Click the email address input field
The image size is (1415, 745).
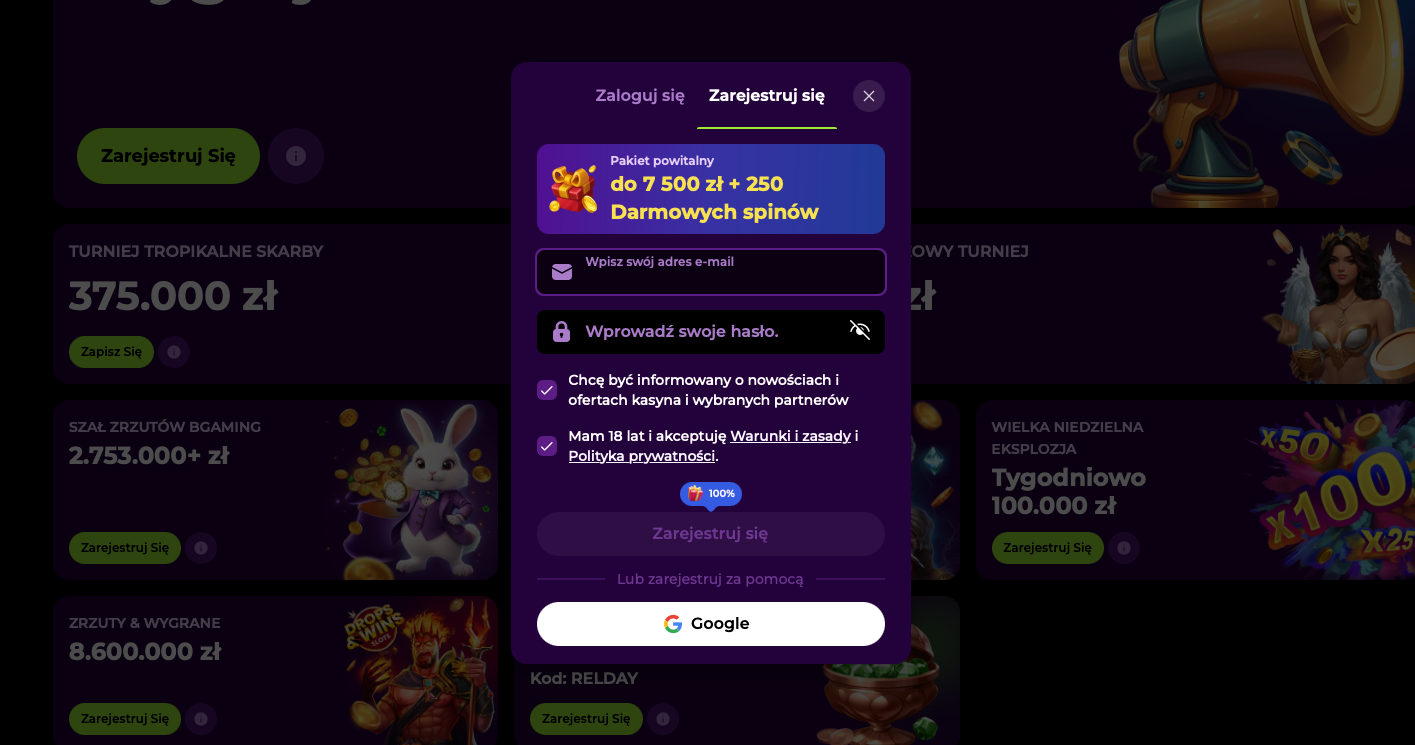point(711,272)
